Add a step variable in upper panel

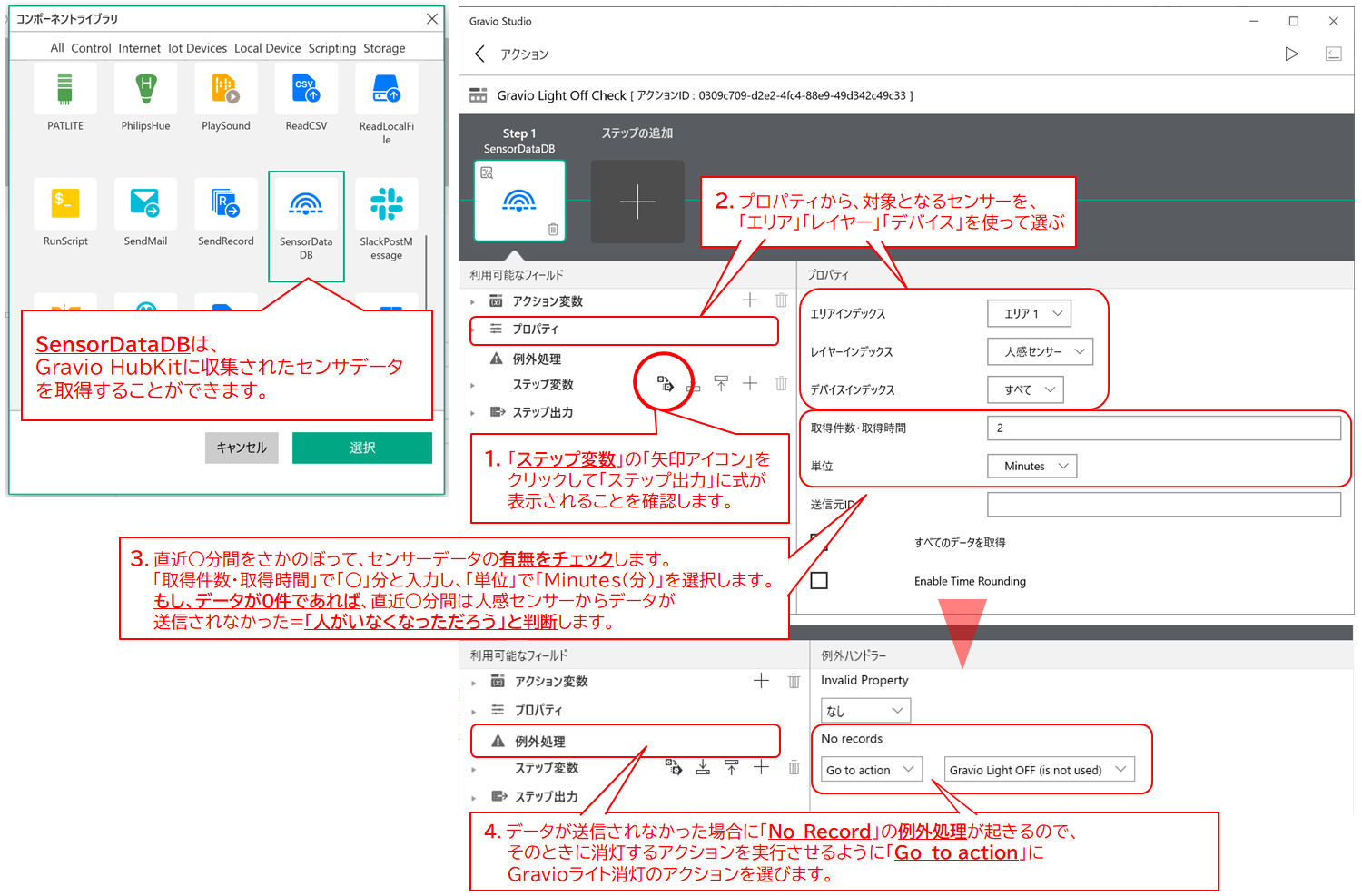[750, 384]
